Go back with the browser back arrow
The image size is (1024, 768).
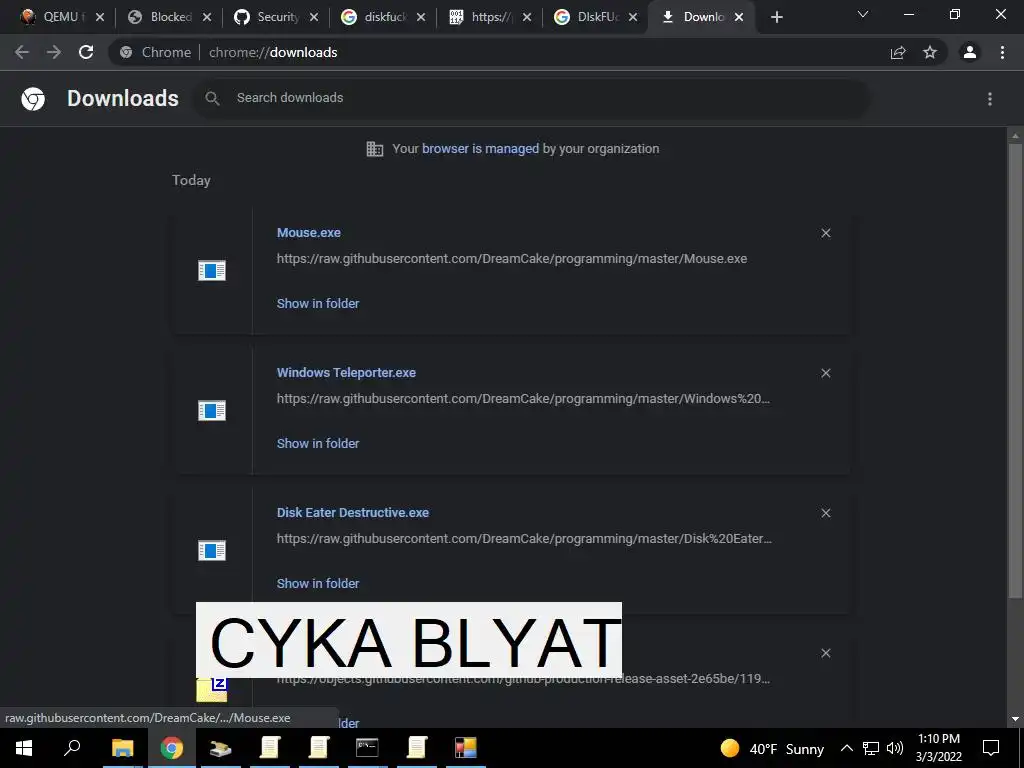tap(22, 52)
